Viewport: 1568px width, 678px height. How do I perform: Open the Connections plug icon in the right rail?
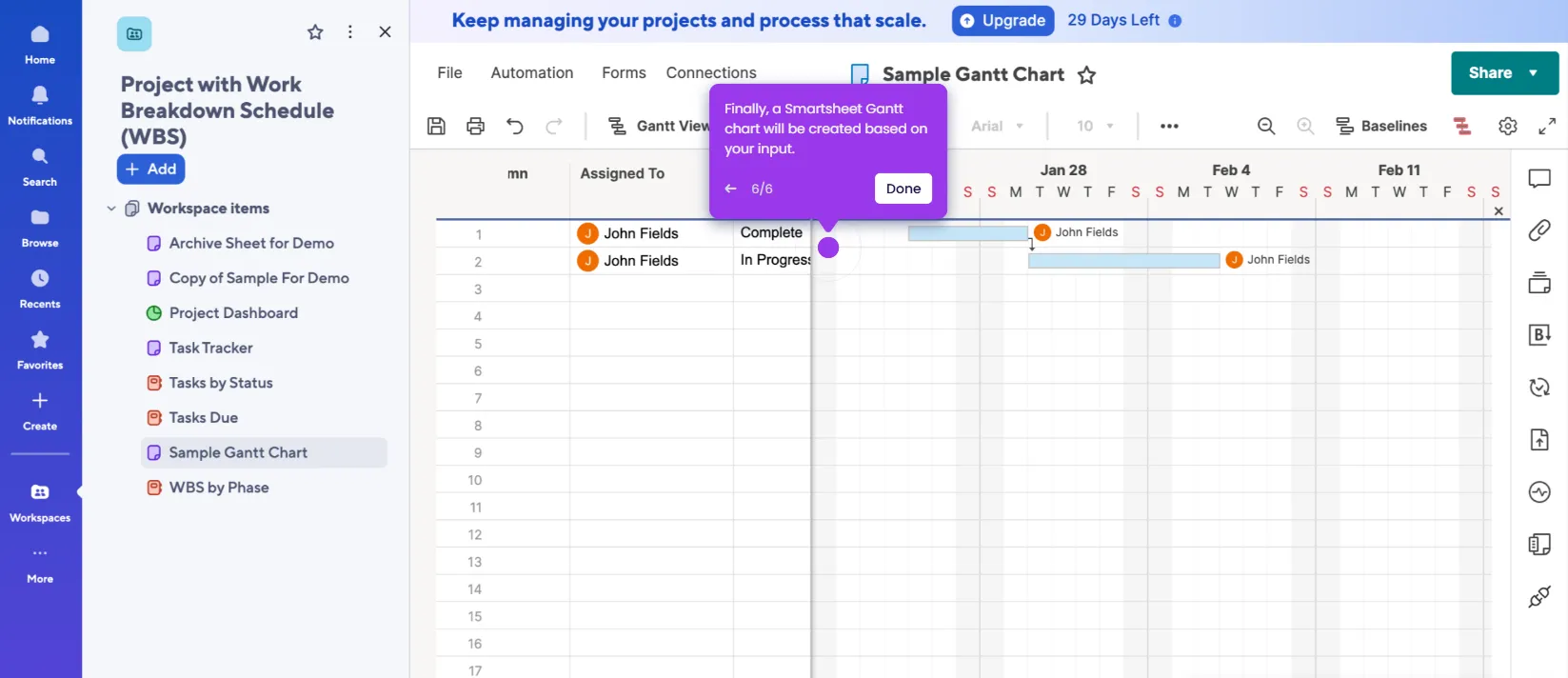coord(1539,596)
